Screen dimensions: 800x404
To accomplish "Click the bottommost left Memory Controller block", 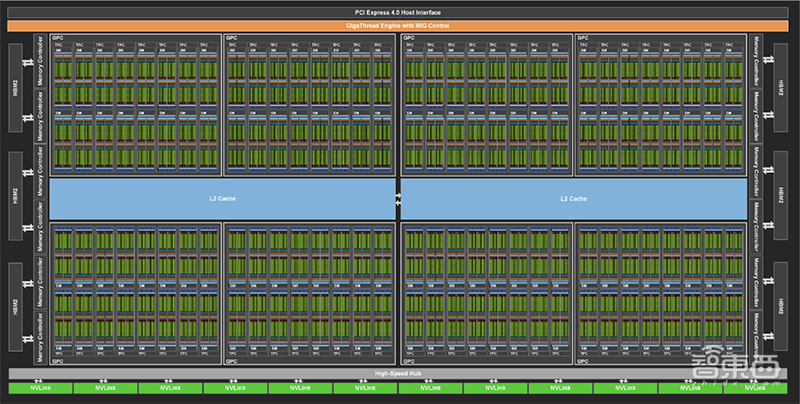I will [40, 340].
